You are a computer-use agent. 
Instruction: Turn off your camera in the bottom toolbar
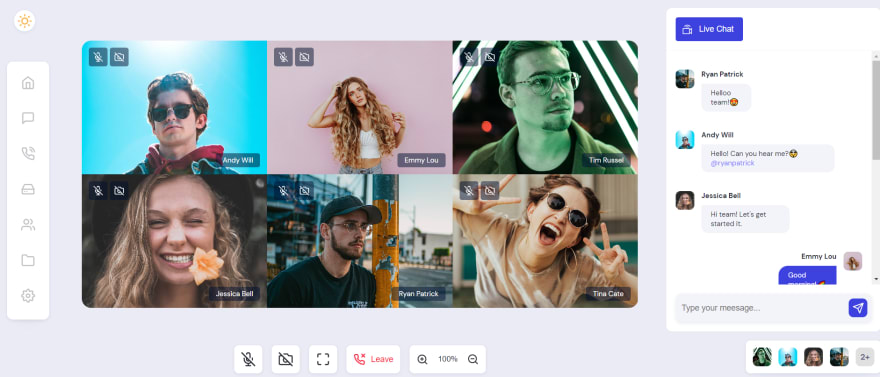(x=286, y=359)
